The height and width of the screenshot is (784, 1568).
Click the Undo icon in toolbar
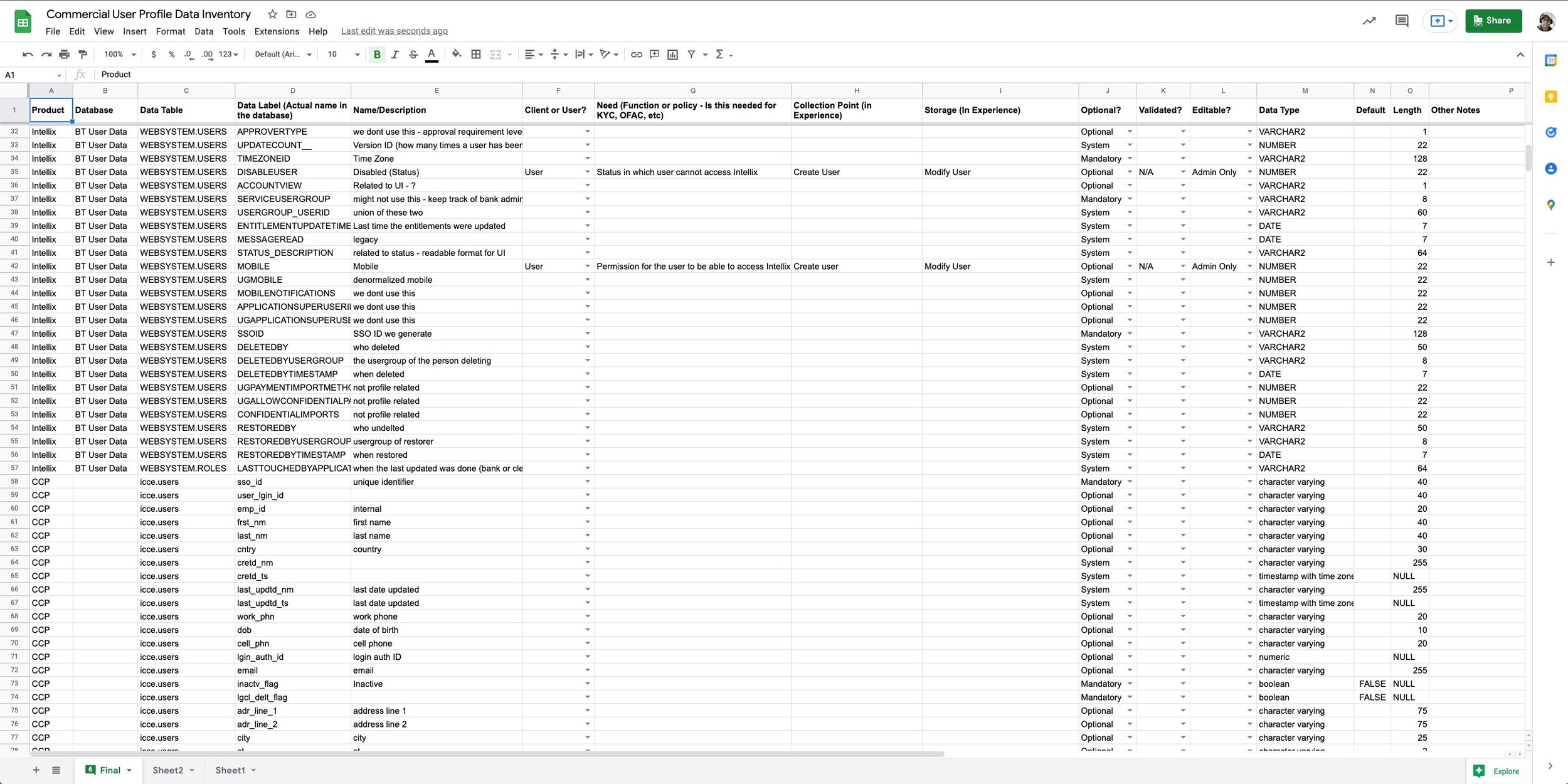click(x=28, y=55)
